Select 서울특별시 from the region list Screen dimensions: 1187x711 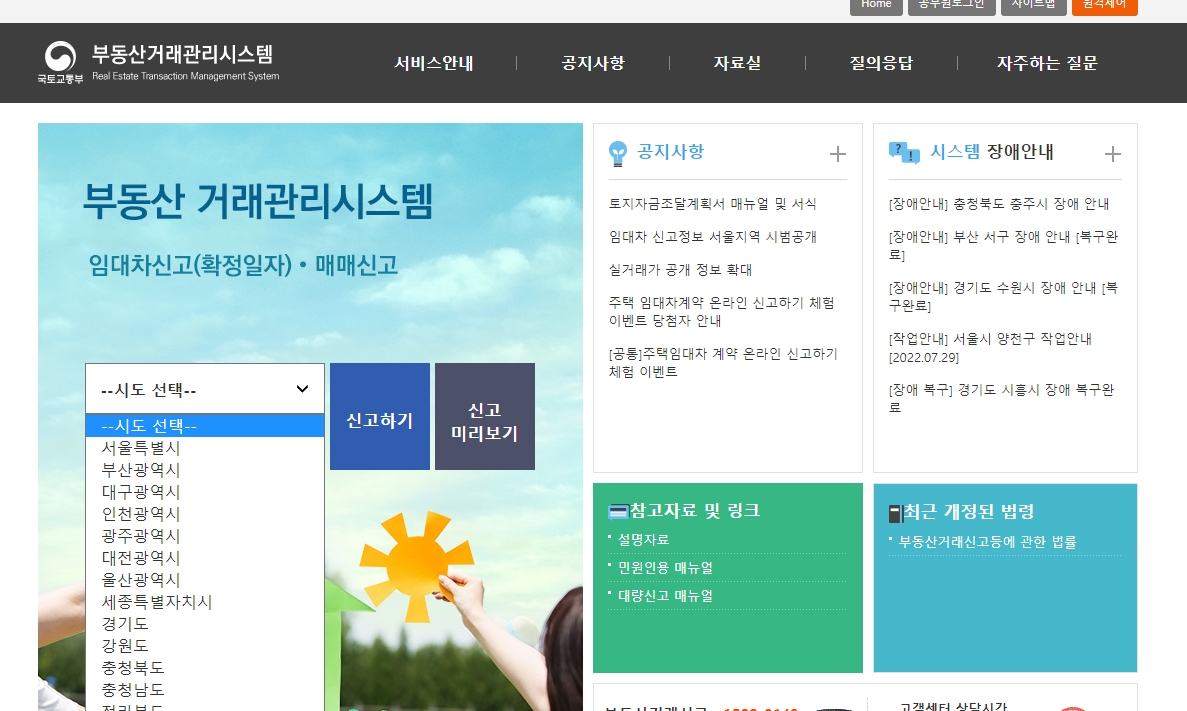(204, 447)
